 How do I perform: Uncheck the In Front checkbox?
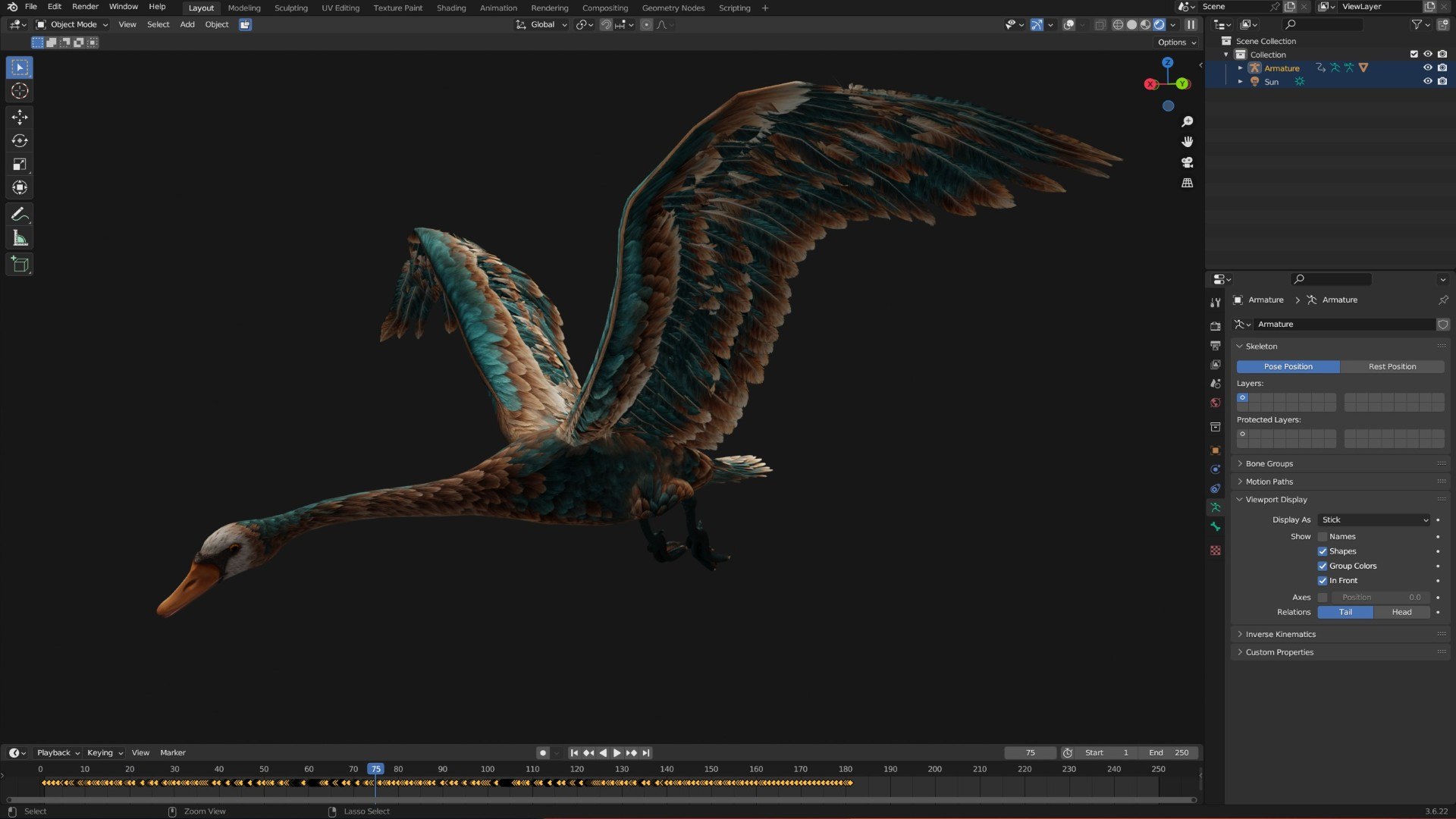1323,581
